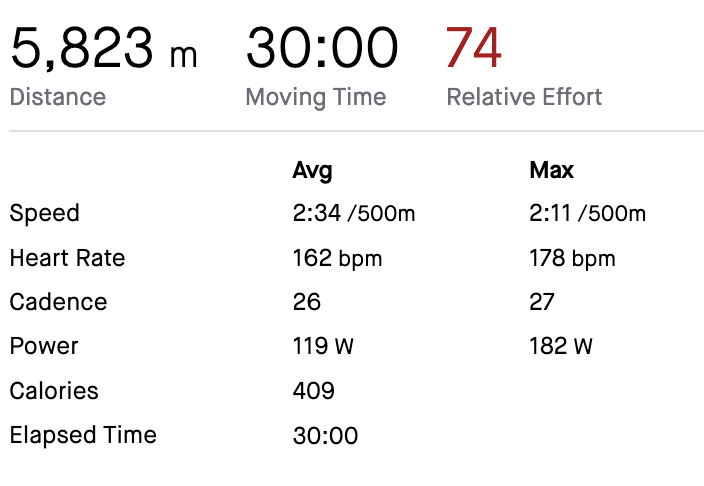
Task: Click average heart rate 162 bpm
Action: point(337,259)
